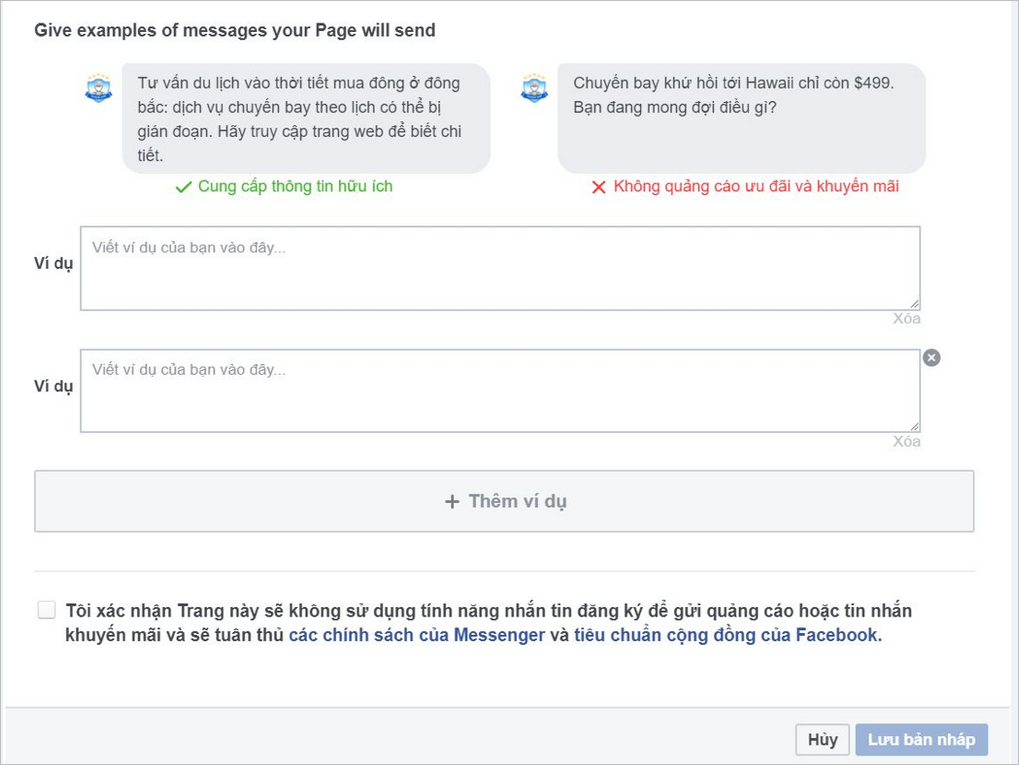The height and width of the screenshot is (765, 1019).
Task: Click "Xóa" under the first example box
Action: point(906,319)
